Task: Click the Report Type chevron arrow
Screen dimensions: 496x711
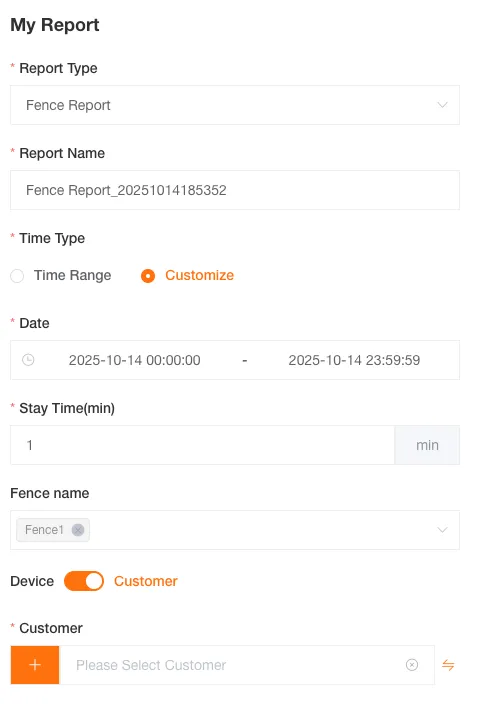Action: (x=442, y=105)
